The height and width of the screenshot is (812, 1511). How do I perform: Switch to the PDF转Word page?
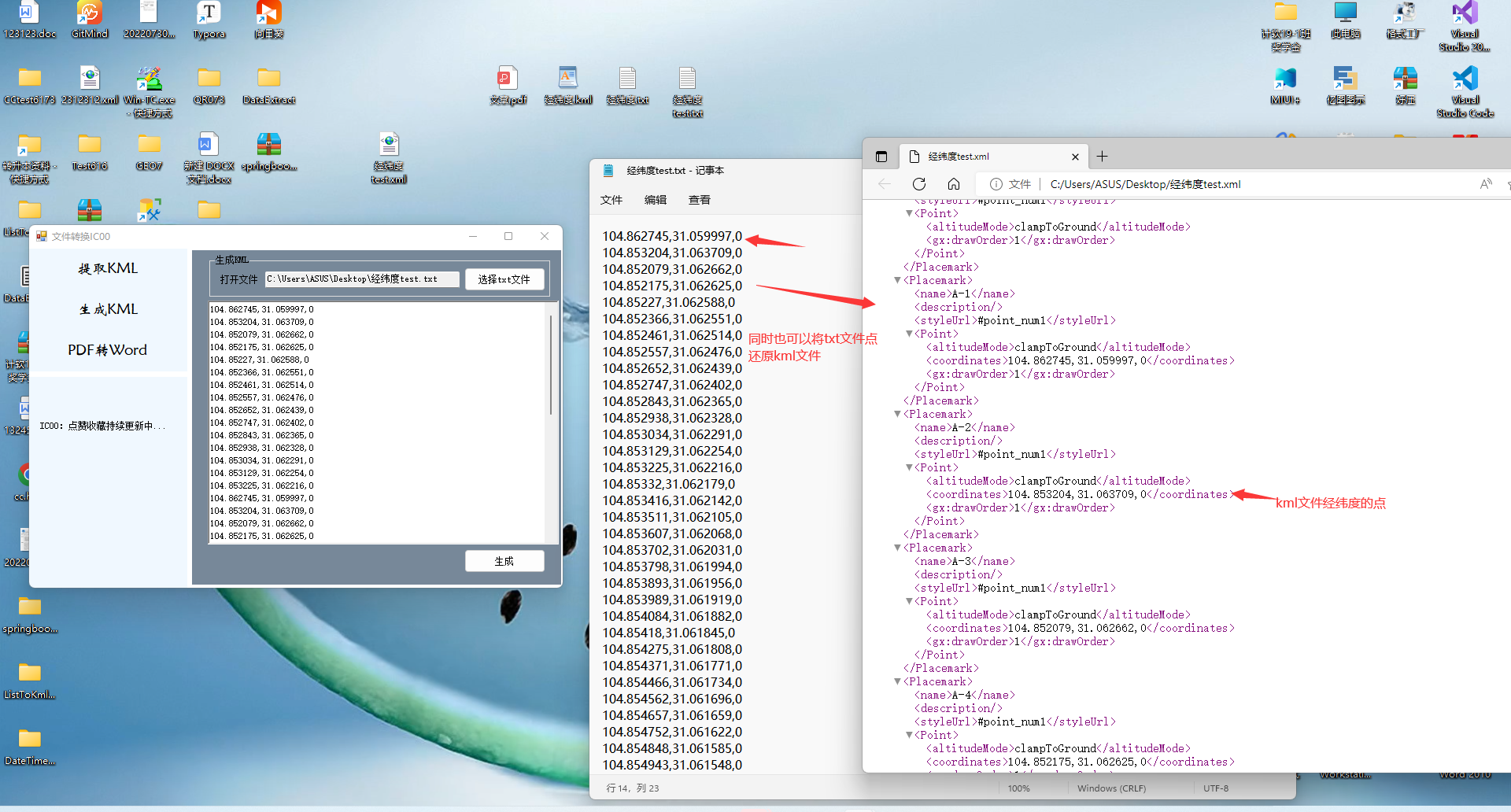point(109,350)
